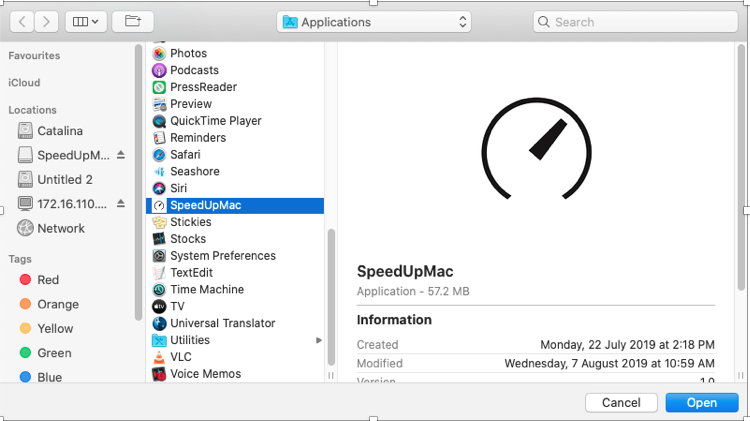Click the Universal Translator icon
The image size is (750, 421).
coord(159,323)
